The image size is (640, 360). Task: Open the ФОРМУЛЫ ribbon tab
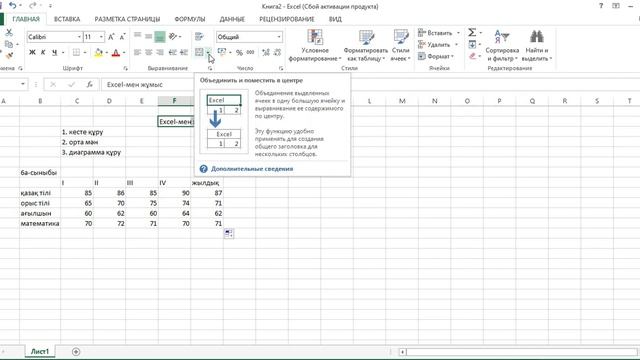click(190, 19)
